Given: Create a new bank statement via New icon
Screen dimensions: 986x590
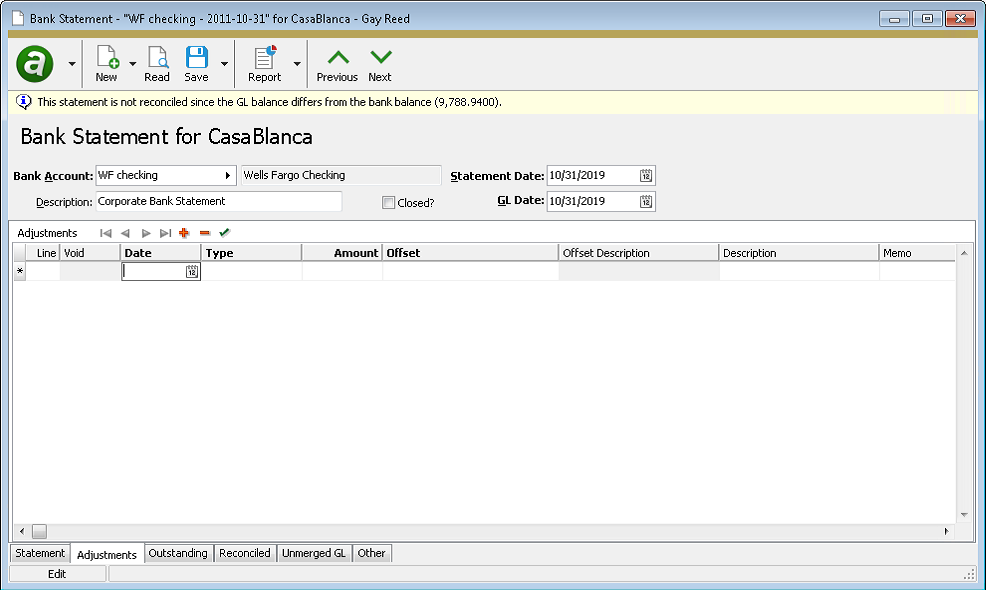Looking at the screenshot, I should click(x=104, y=58).
